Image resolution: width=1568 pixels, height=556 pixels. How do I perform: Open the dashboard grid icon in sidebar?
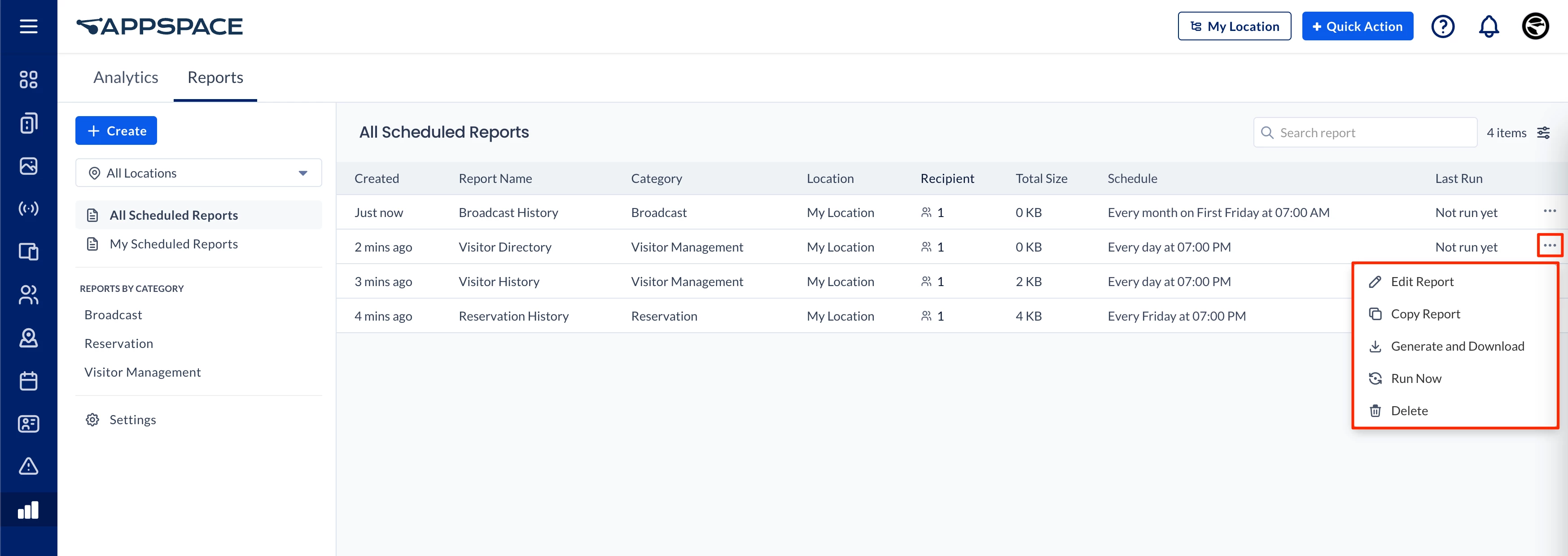click(x=29, y=80)
